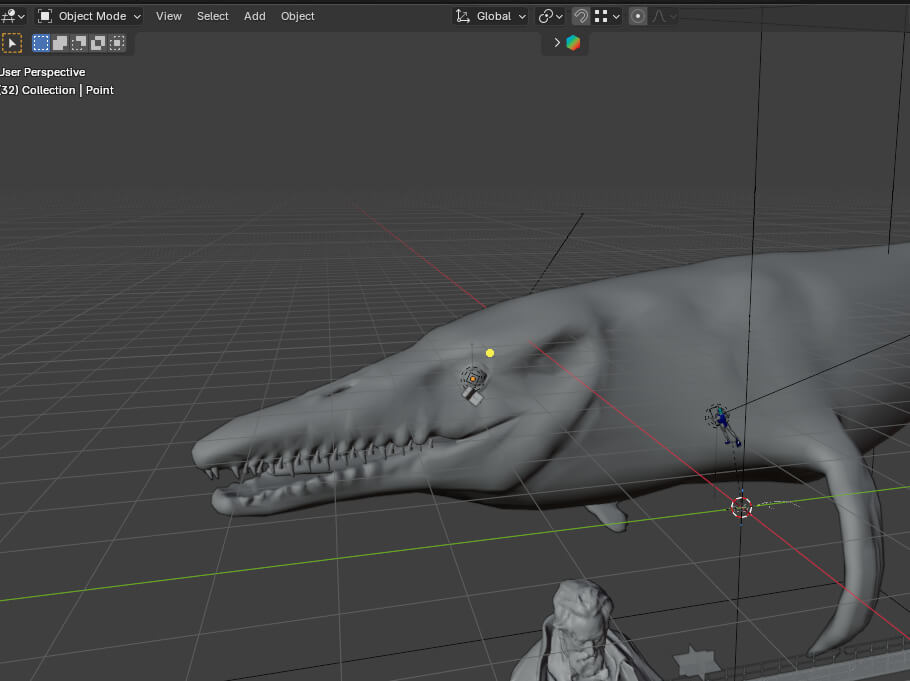This screenshot has height=681, width=910.
Task: Choose the Extend Selection mode
Action: (60, 44)
